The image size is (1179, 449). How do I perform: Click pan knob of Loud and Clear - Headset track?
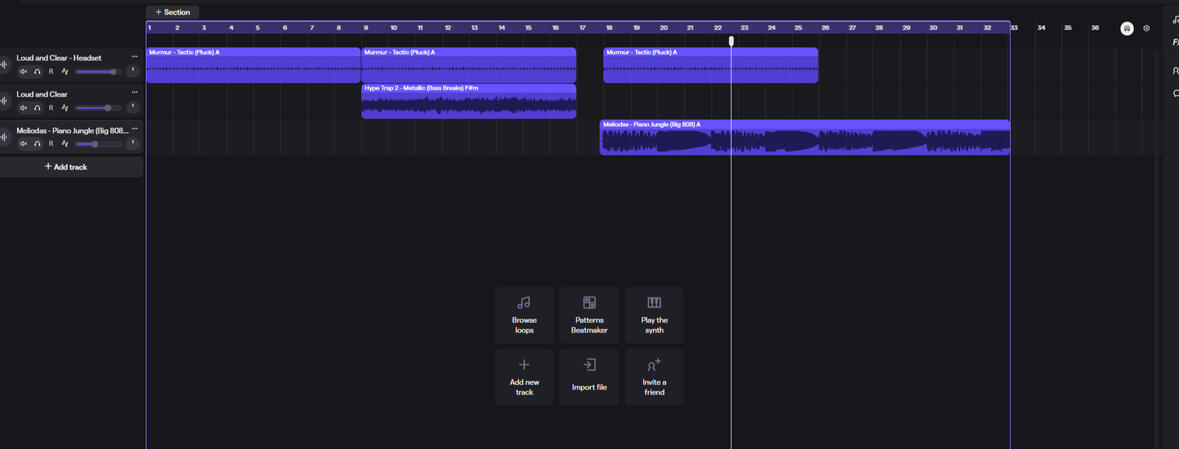[x=132, y=71]
